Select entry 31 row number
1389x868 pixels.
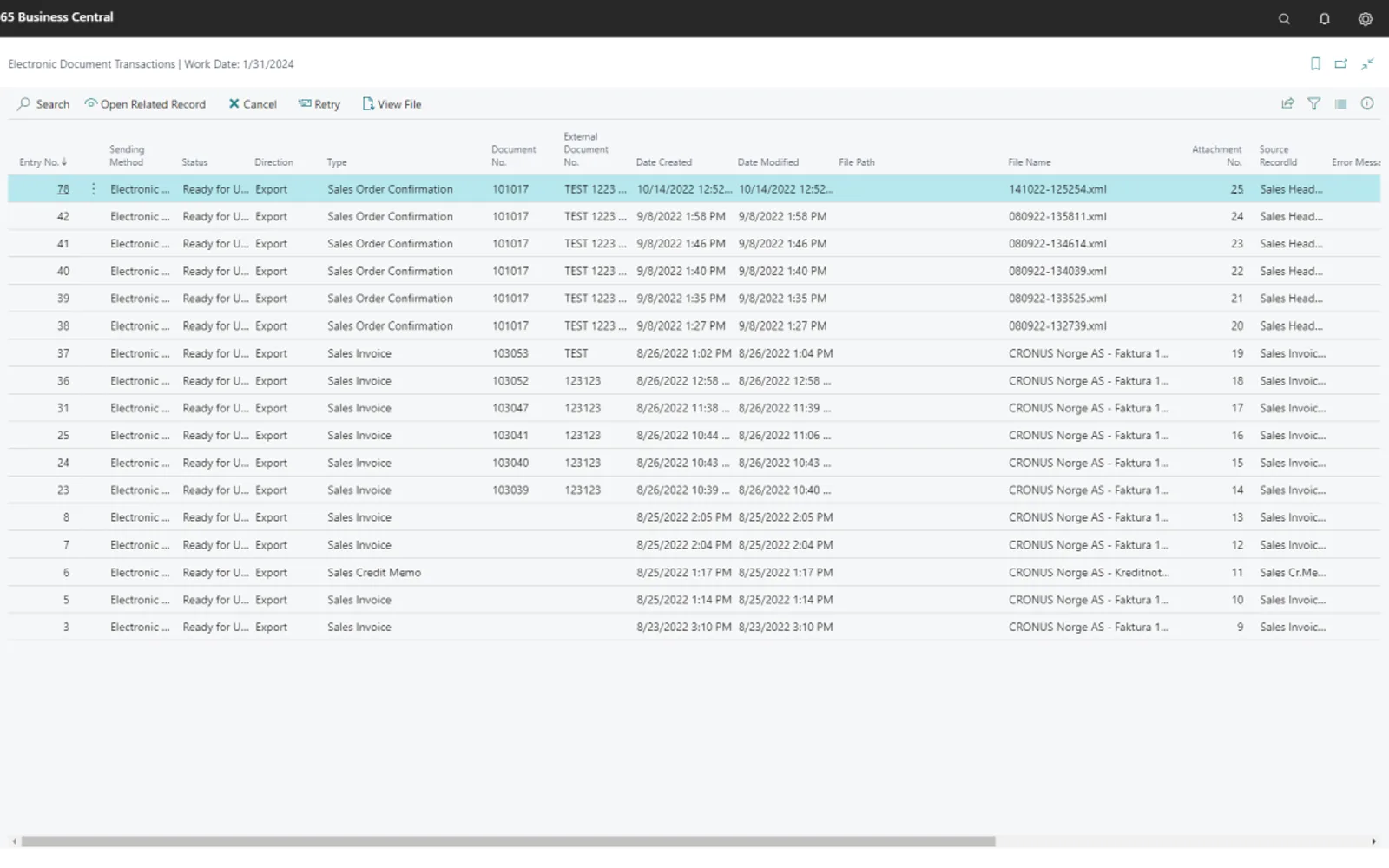click(63, 408)
